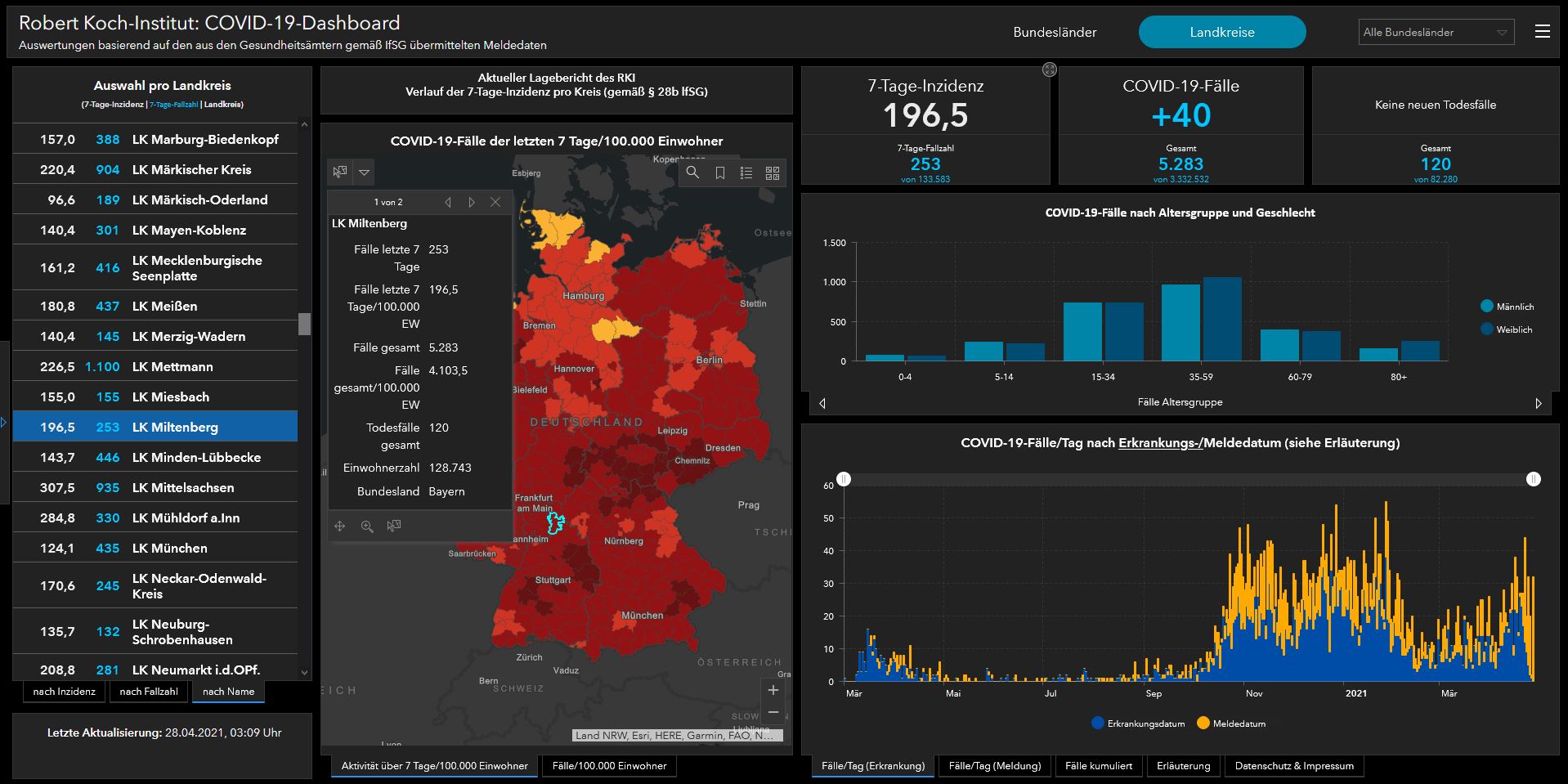Click the pan arrows icon in popup
1568x784 pixels.
340,526
